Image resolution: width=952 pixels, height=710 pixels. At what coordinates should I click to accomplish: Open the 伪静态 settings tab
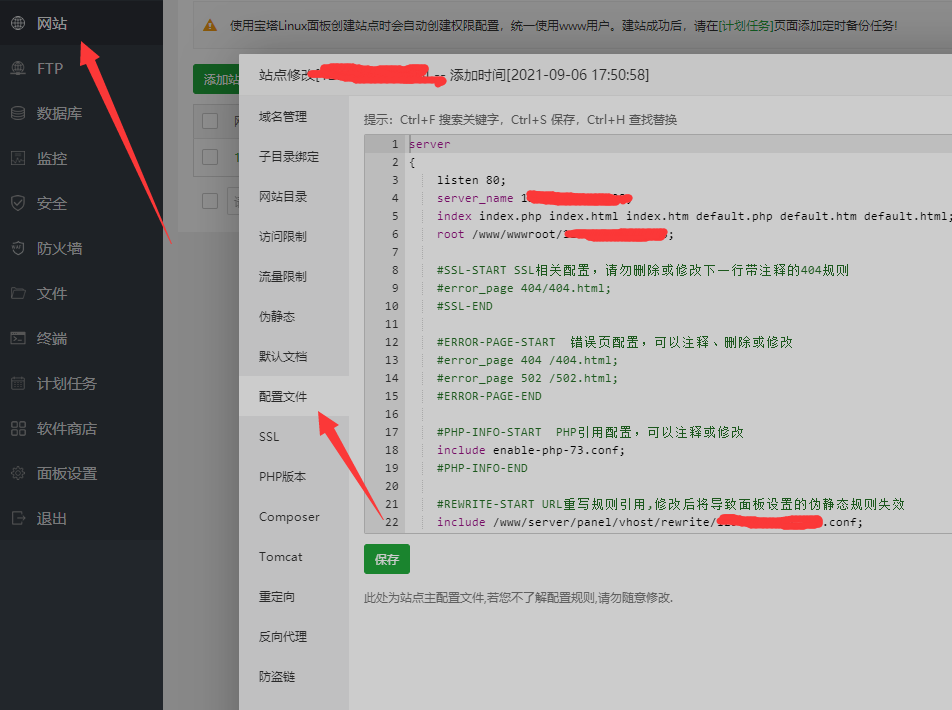277,317
